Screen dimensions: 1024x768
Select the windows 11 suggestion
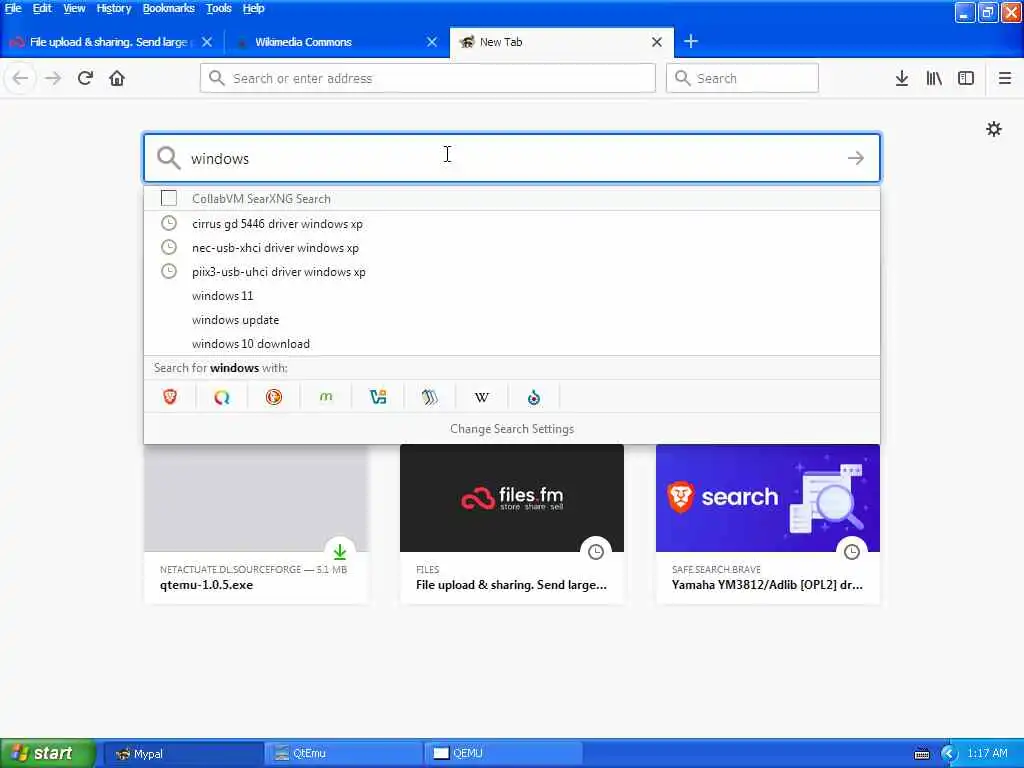511,296
